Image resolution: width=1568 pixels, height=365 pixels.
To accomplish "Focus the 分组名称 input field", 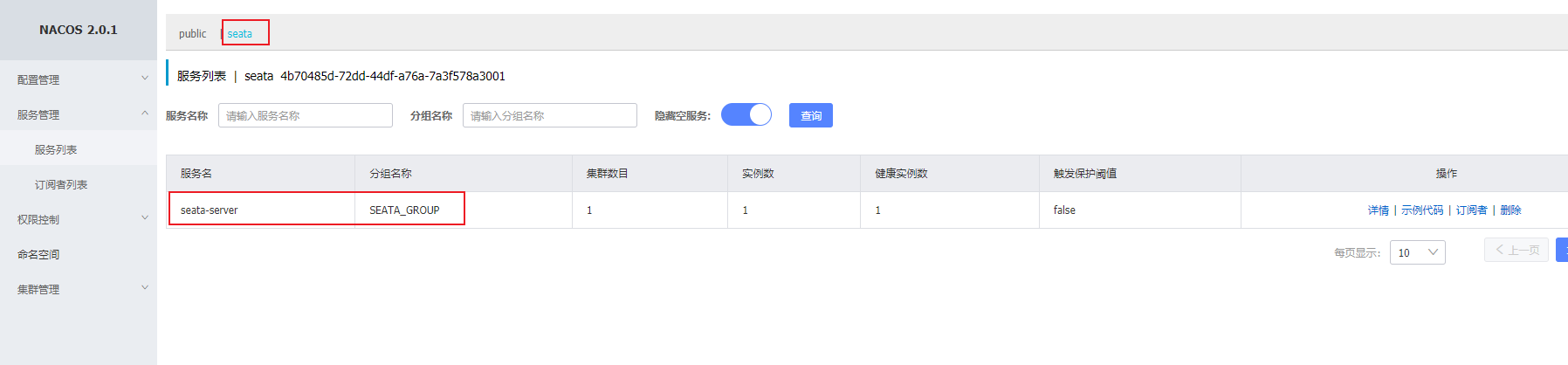I will point(549,115).
